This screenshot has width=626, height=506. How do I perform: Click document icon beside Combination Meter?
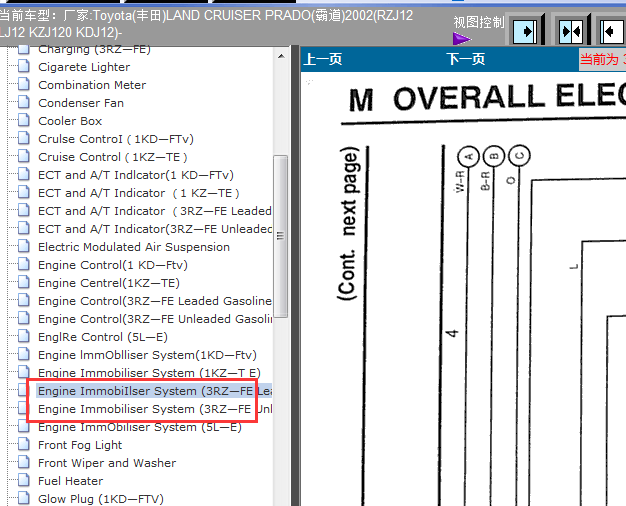click(24, 84)
